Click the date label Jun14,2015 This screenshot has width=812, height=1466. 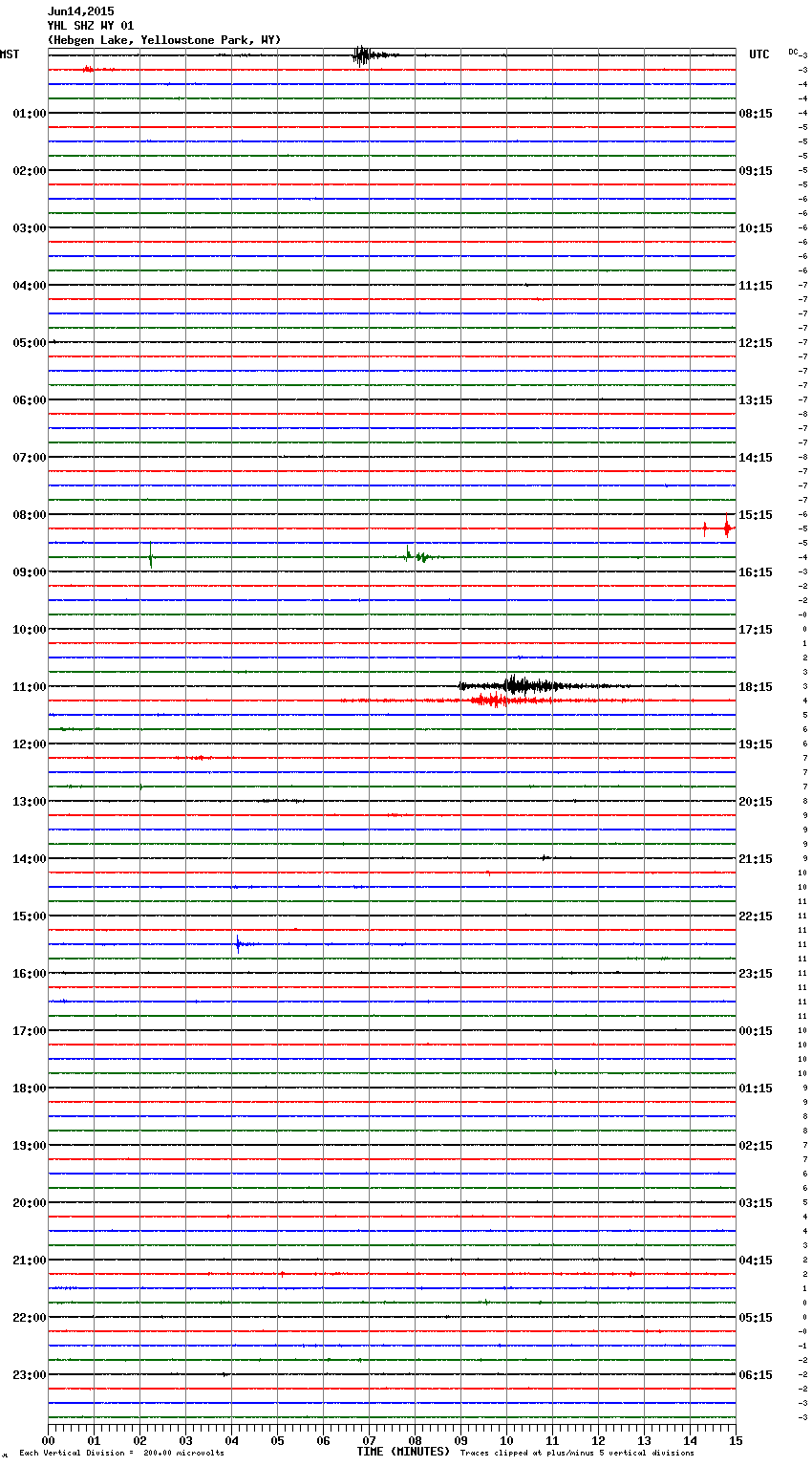click(81, 11)
